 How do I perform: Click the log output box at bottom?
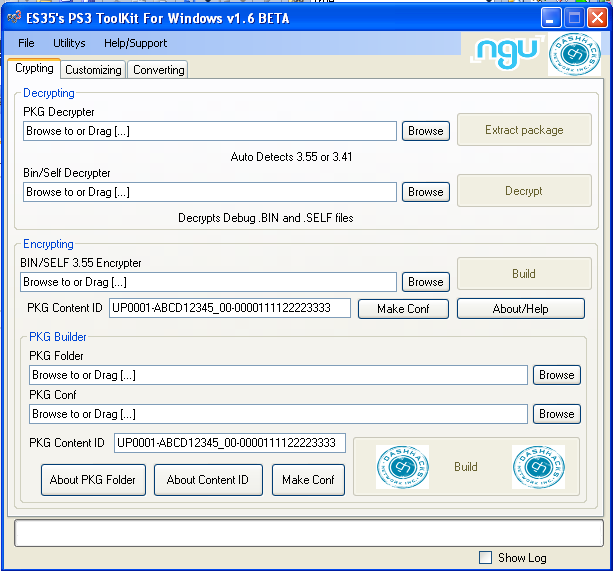(309, 533)
